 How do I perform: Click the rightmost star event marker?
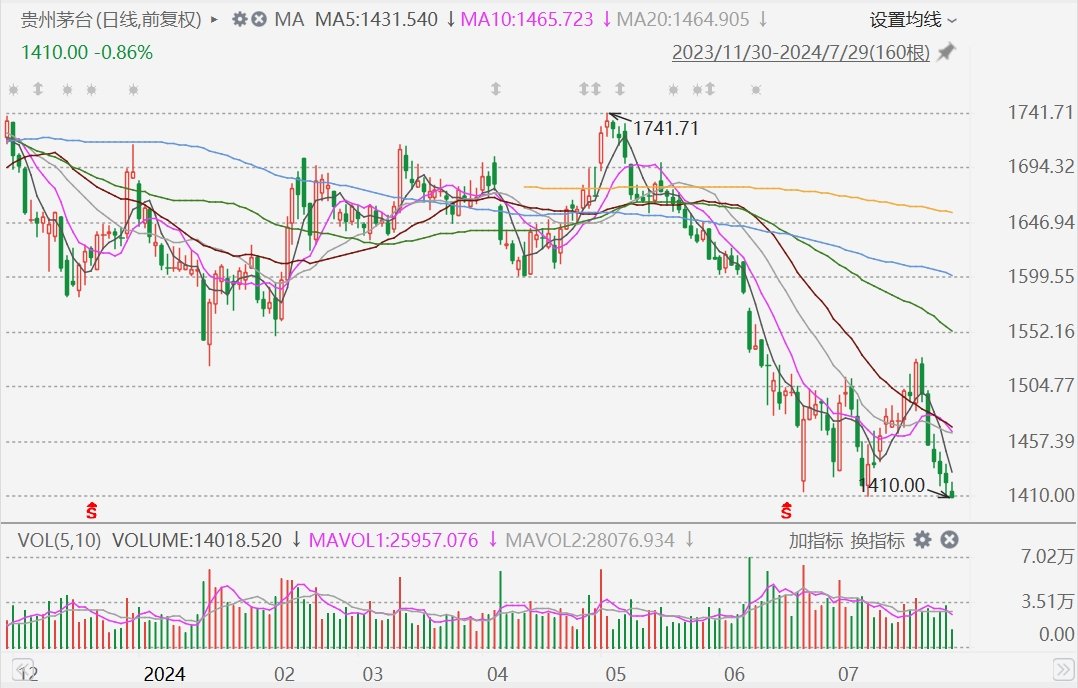756,89
